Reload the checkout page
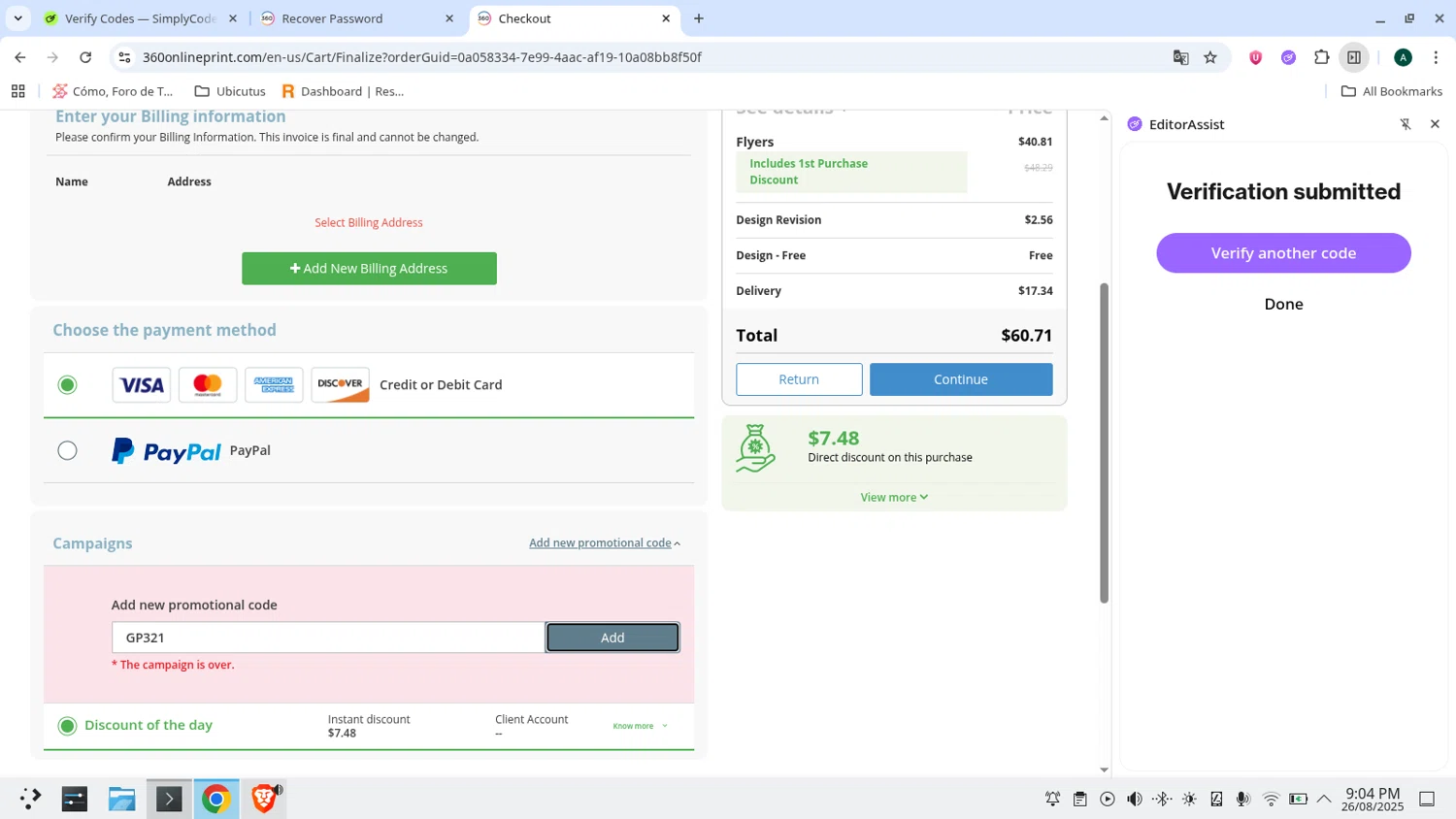This screenshot has width=1456, height=819. (x=85, y=57)
